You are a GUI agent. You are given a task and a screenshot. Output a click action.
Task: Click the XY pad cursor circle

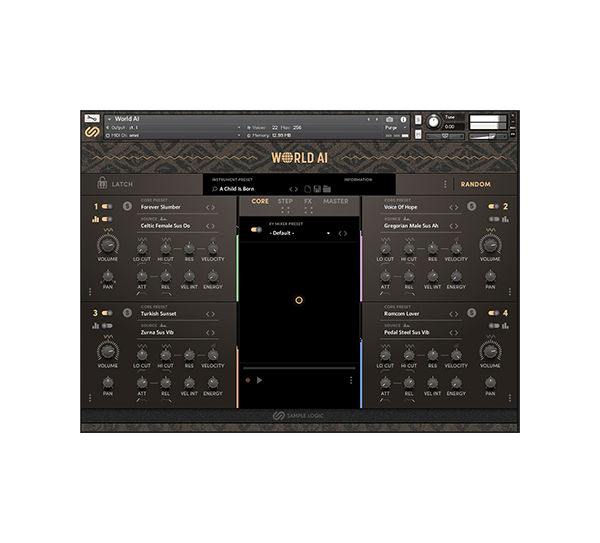tap(299, 300)
